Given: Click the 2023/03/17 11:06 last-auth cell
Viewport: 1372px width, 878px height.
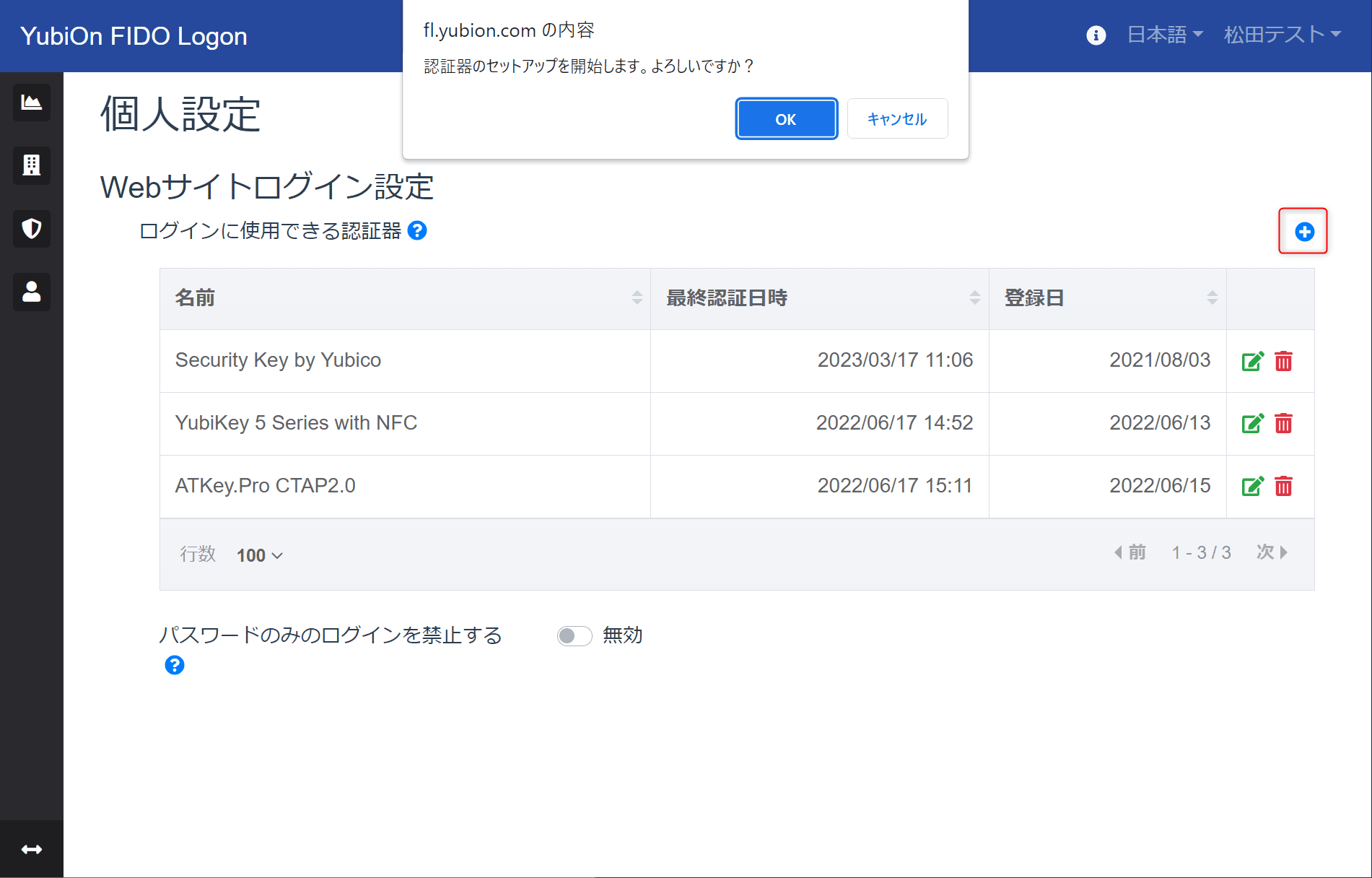Looking at the screenshot, I should (820, 360).
